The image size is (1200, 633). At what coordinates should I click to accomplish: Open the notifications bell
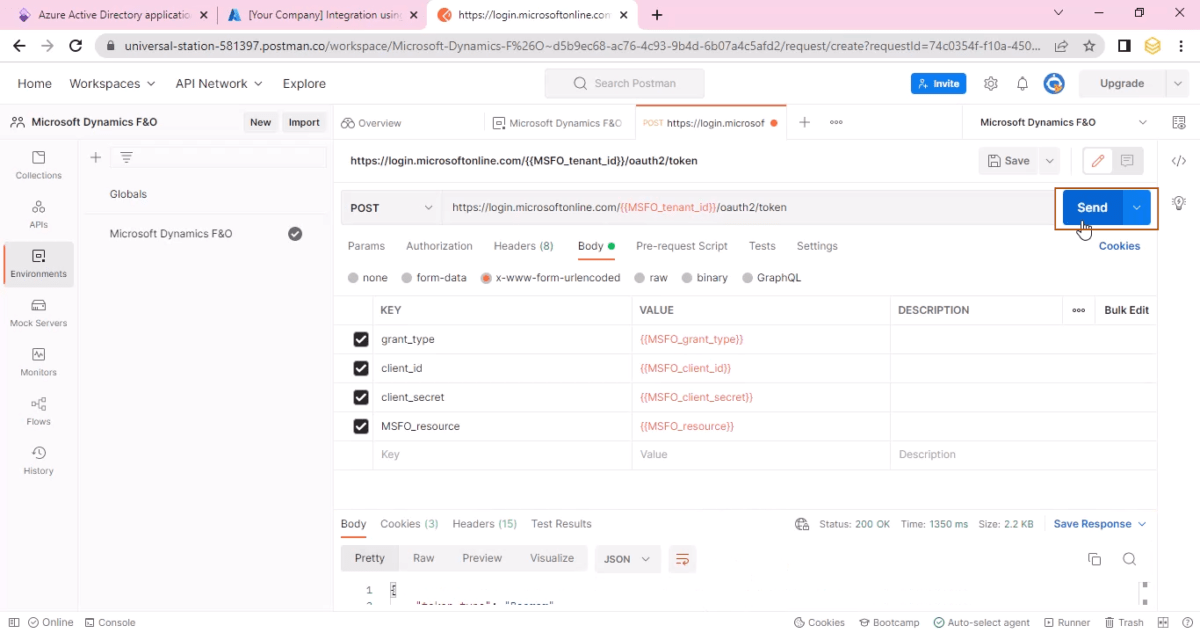point(1022,84)
